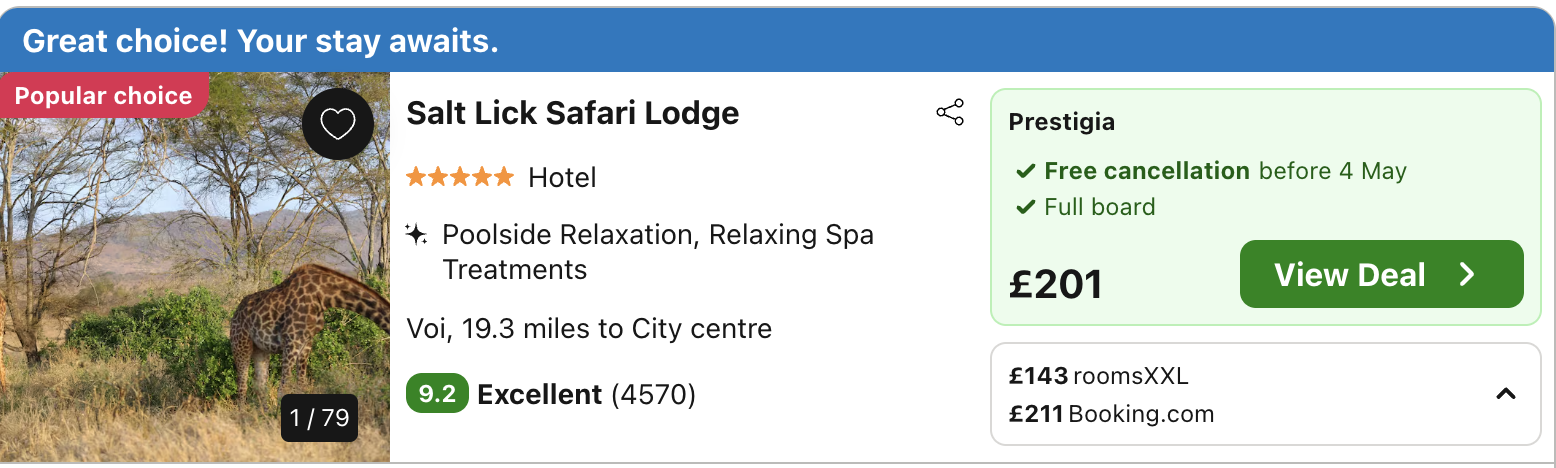
Task: Click the £201 price
Action: (x=1056, y=284)
